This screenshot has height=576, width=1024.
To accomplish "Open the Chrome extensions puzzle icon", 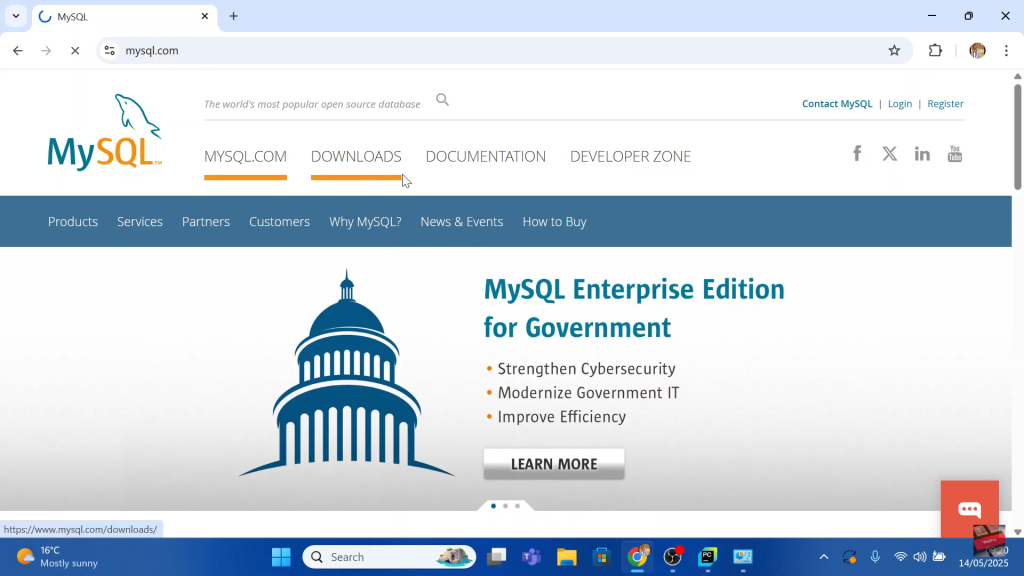I will tap(935, 50).
